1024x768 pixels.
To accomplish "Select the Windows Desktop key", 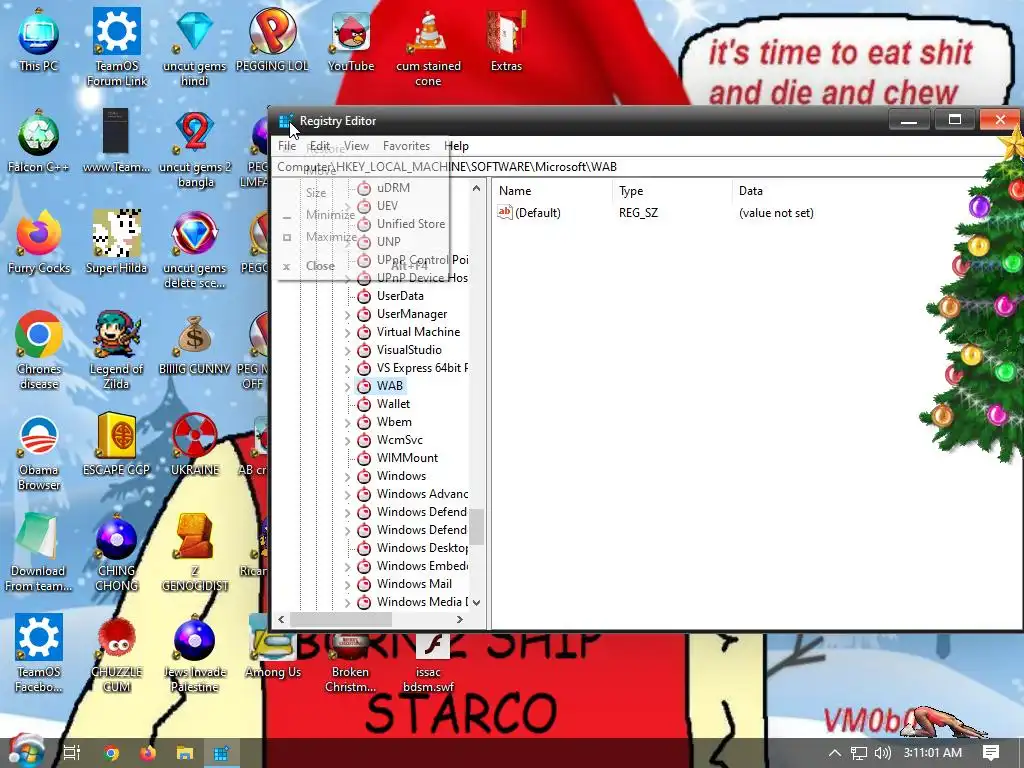I will [x=422, y=548].
